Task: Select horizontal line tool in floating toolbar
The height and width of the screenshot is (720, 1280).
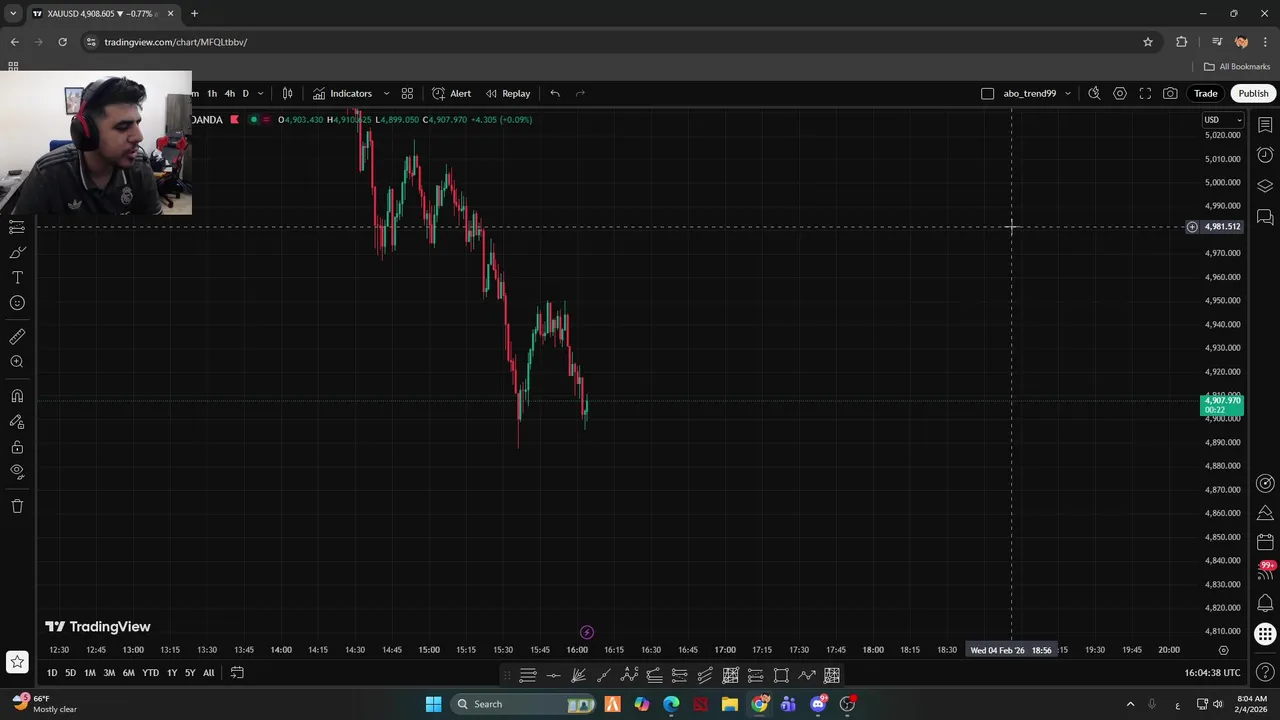Action: (x=553, y=676)
